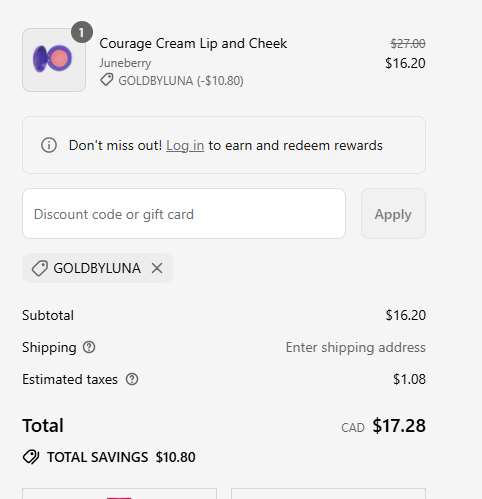The height and width of the screenshot is (499, 482).
Task: Open the Log in link
Action: [x=185, y=146]
